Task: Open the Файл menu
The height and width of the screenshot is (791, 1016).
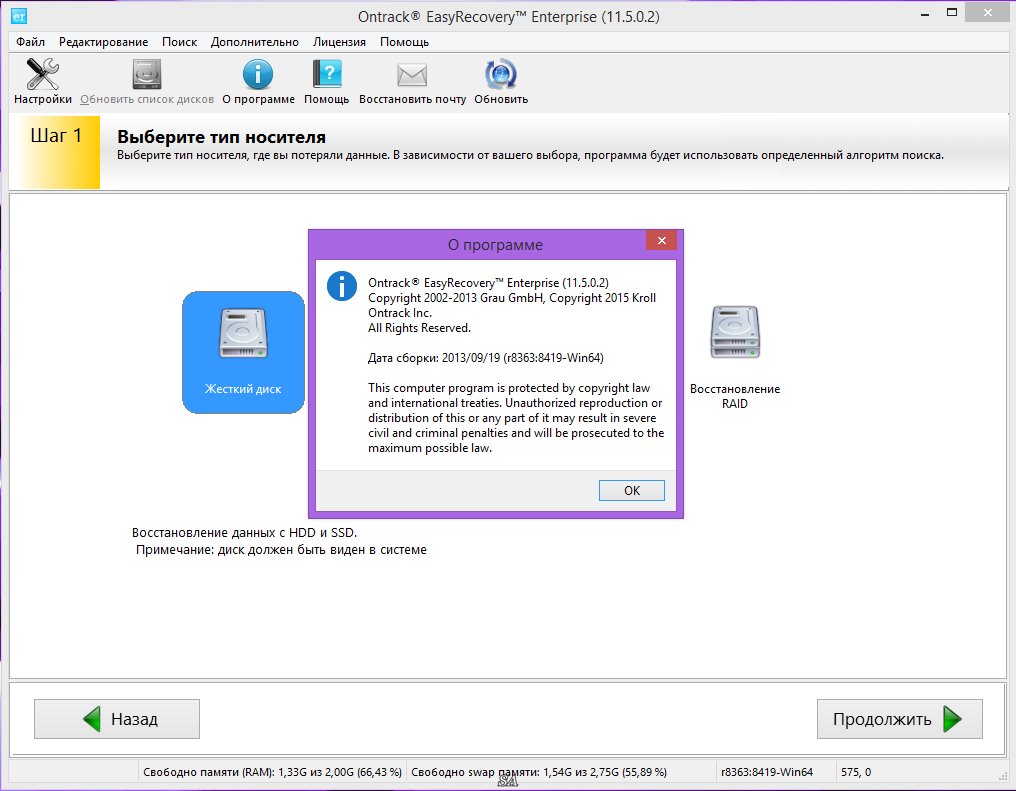Action: coord(30,42)
